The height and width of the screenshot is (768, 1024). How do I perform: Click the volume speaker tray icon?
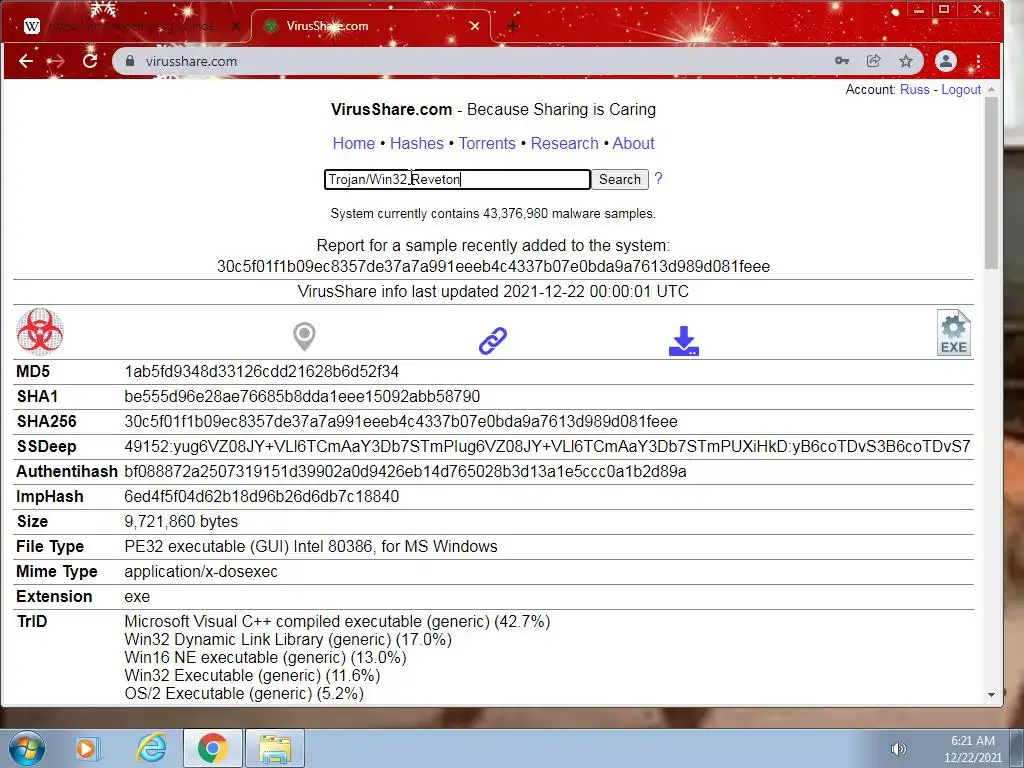tap(899, 749)
